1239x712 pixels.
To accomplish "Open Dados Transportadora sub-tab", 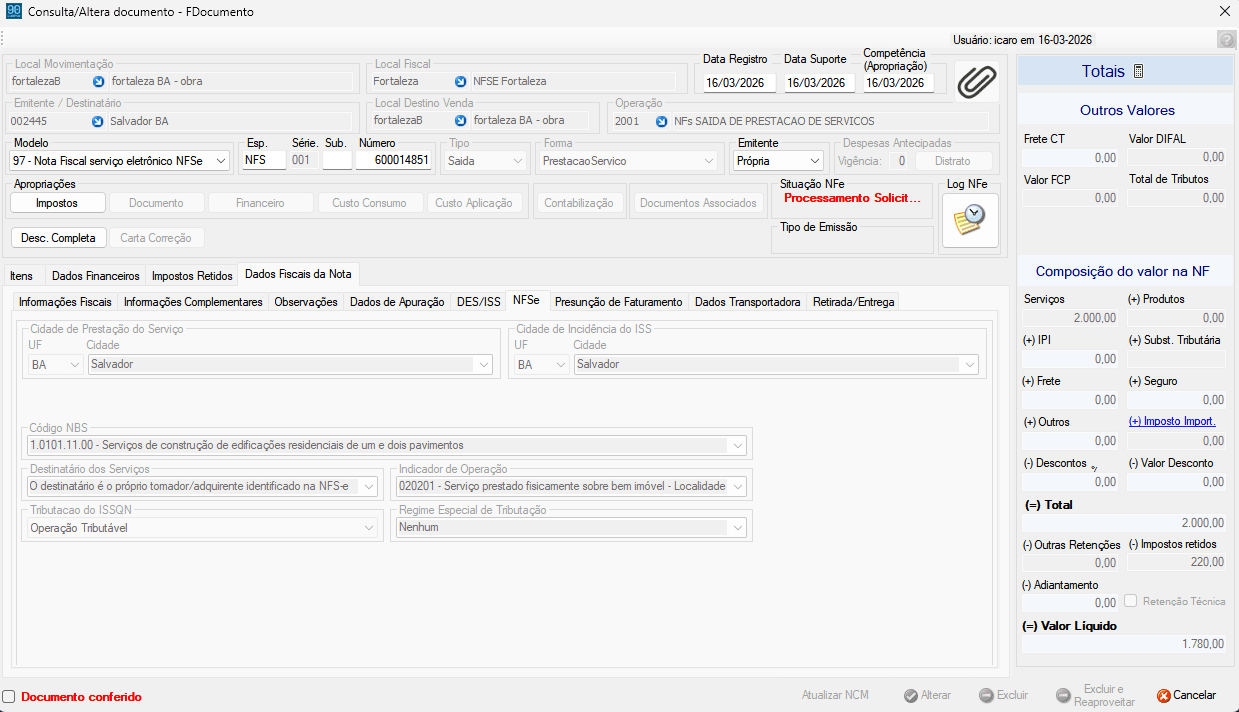I will pos(748,302).
